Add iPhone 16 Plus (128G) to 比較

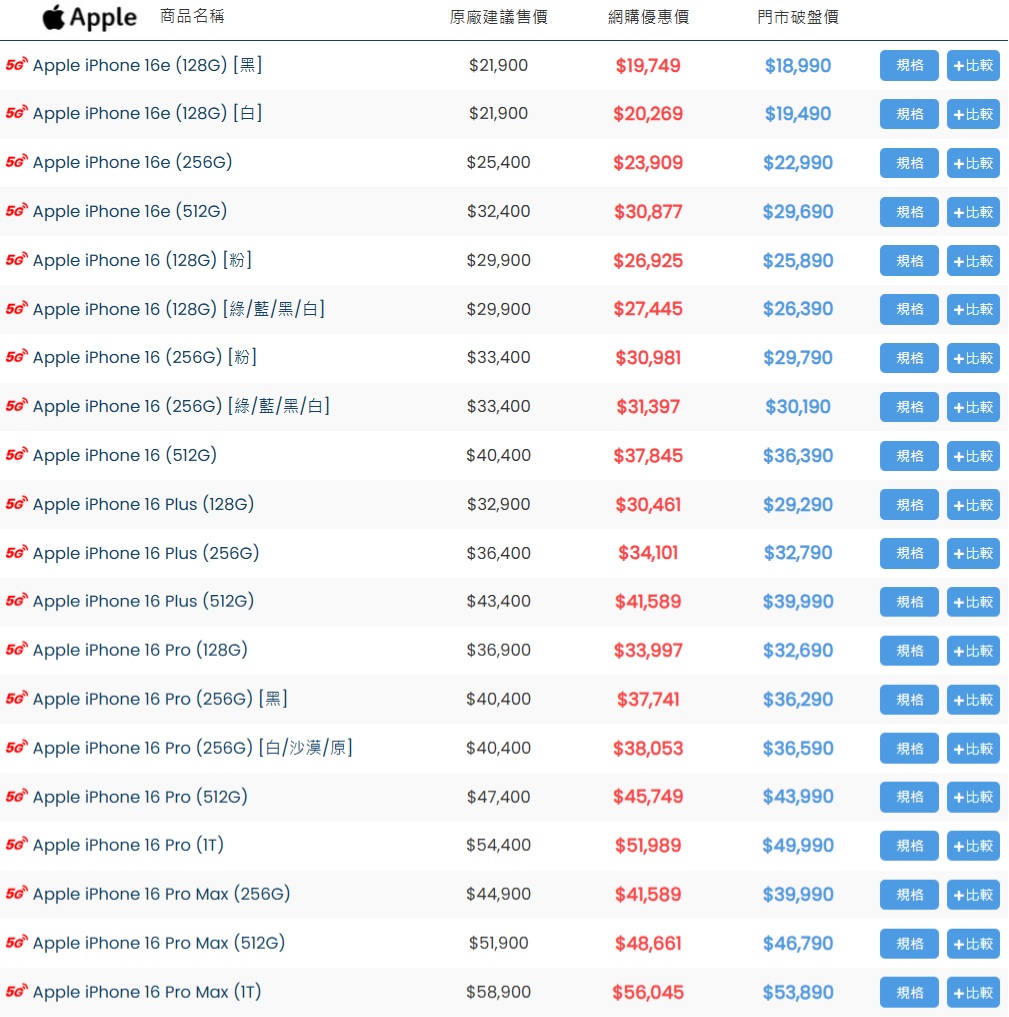(x=973, y=505)
